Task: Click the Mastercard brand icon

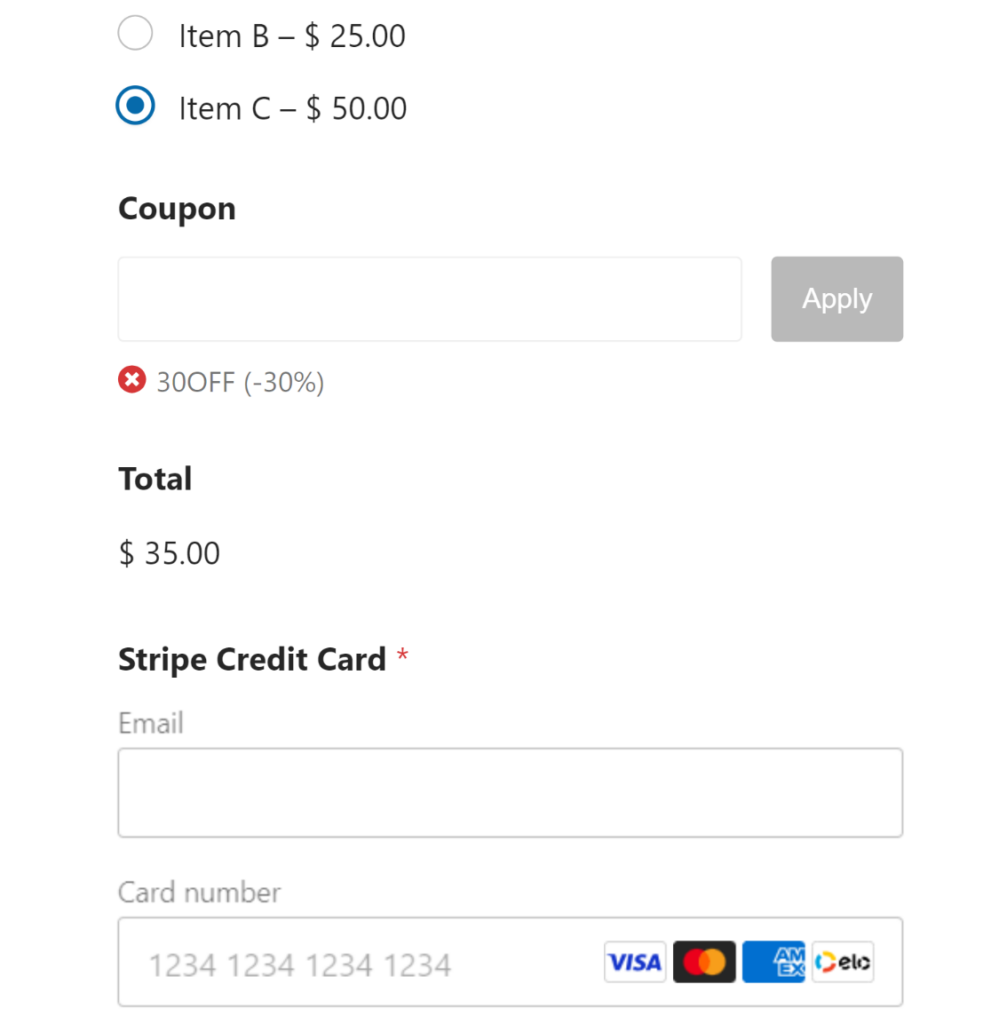Action: 704,961
